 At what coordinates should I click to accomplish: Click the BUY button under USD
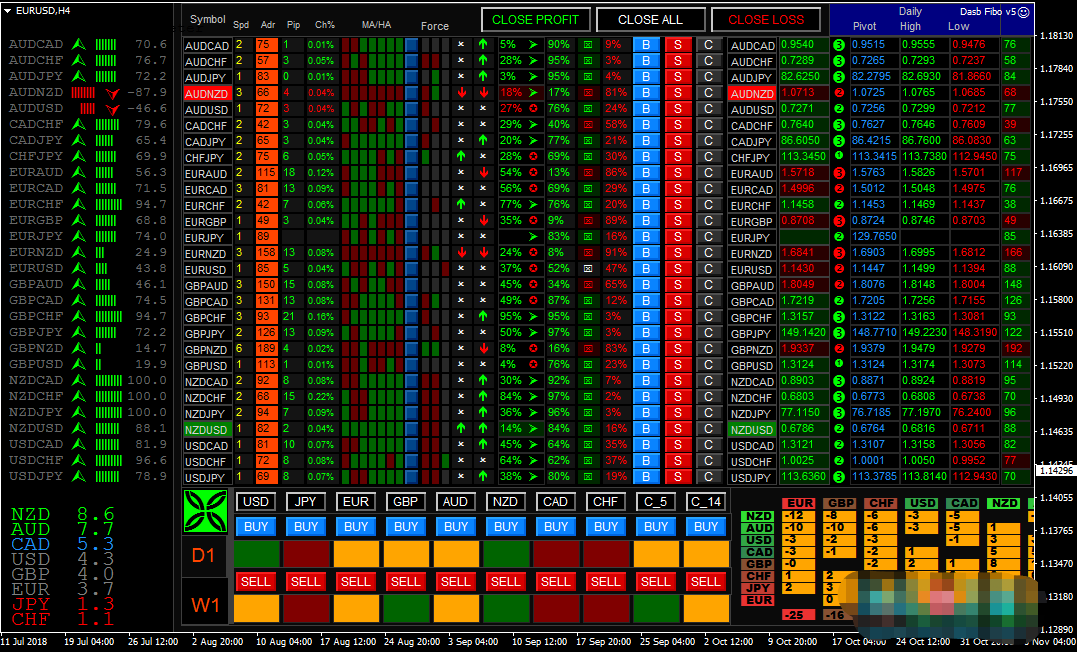click(256, 527)
